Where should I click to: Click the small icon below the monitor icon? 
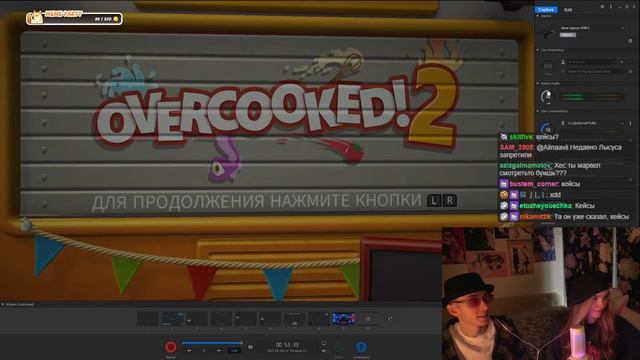click(324, 351)
